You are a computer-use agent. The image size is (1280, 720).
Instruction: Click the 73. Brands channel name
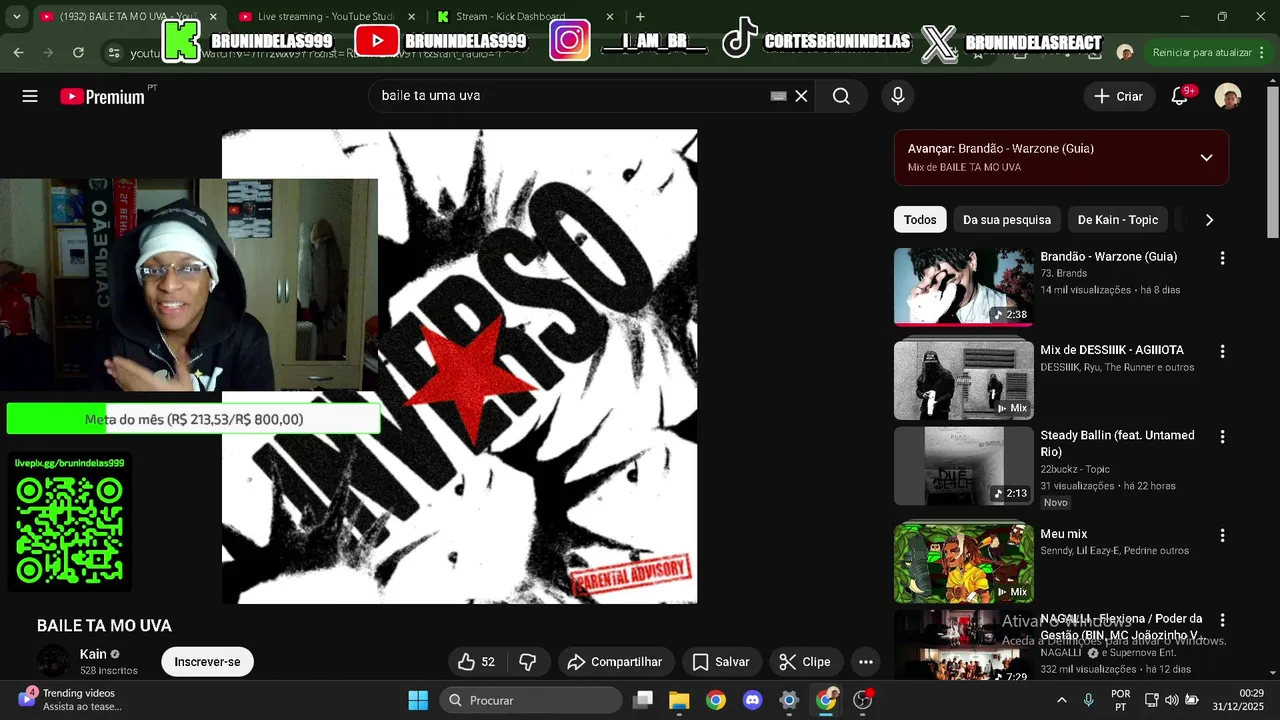click(x=1063, y=273)
